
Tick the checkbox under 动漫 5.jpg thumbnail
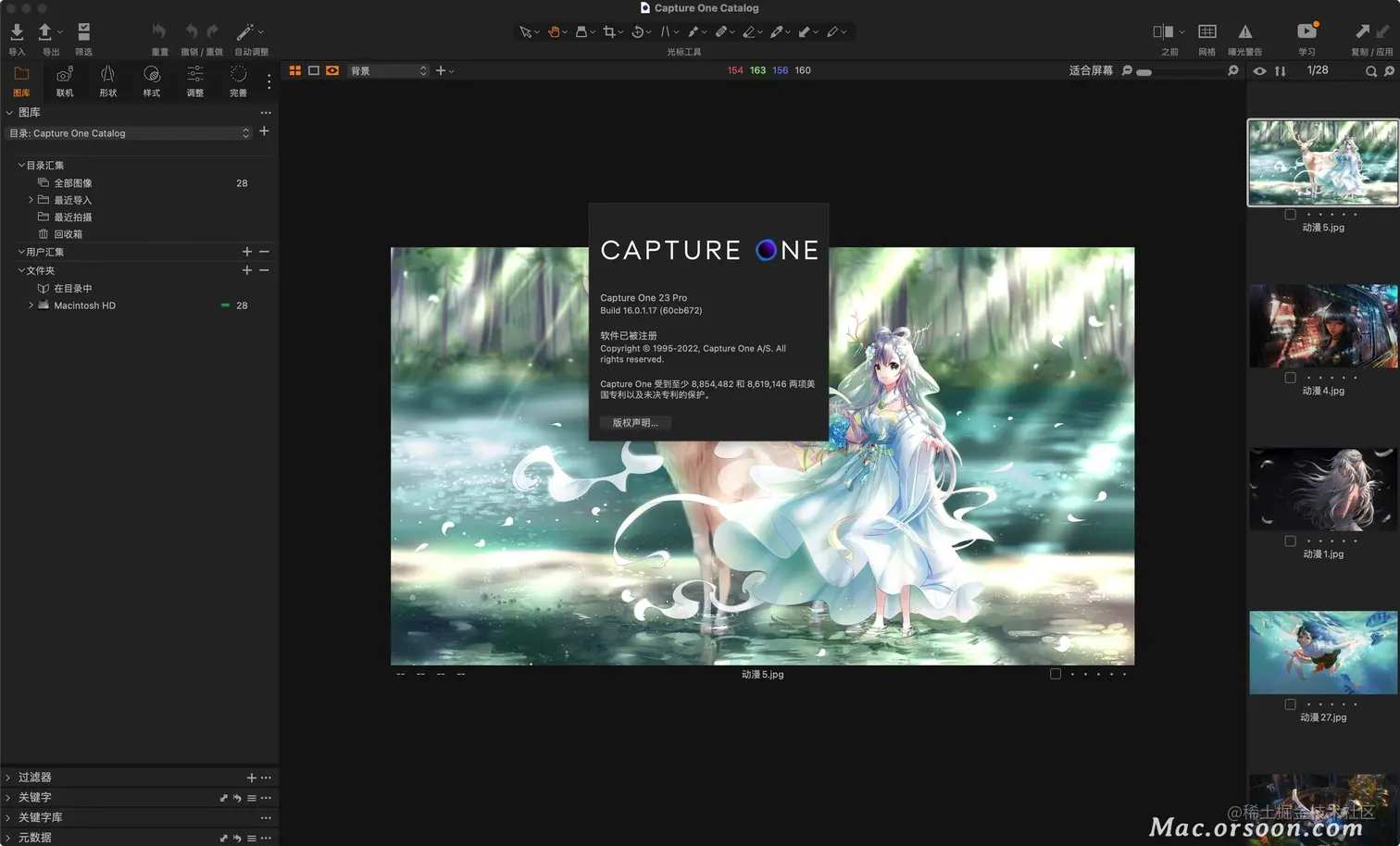click(x=1290, y=215)
